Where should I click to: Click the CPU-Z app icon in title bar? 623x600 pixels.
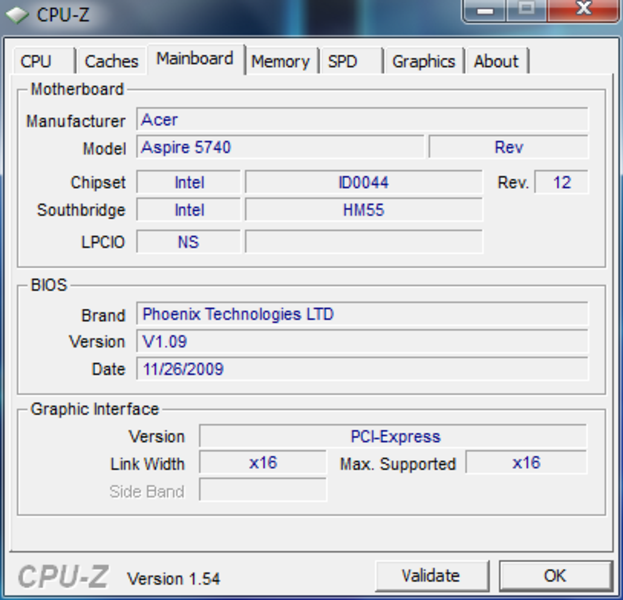coord(17,15)
